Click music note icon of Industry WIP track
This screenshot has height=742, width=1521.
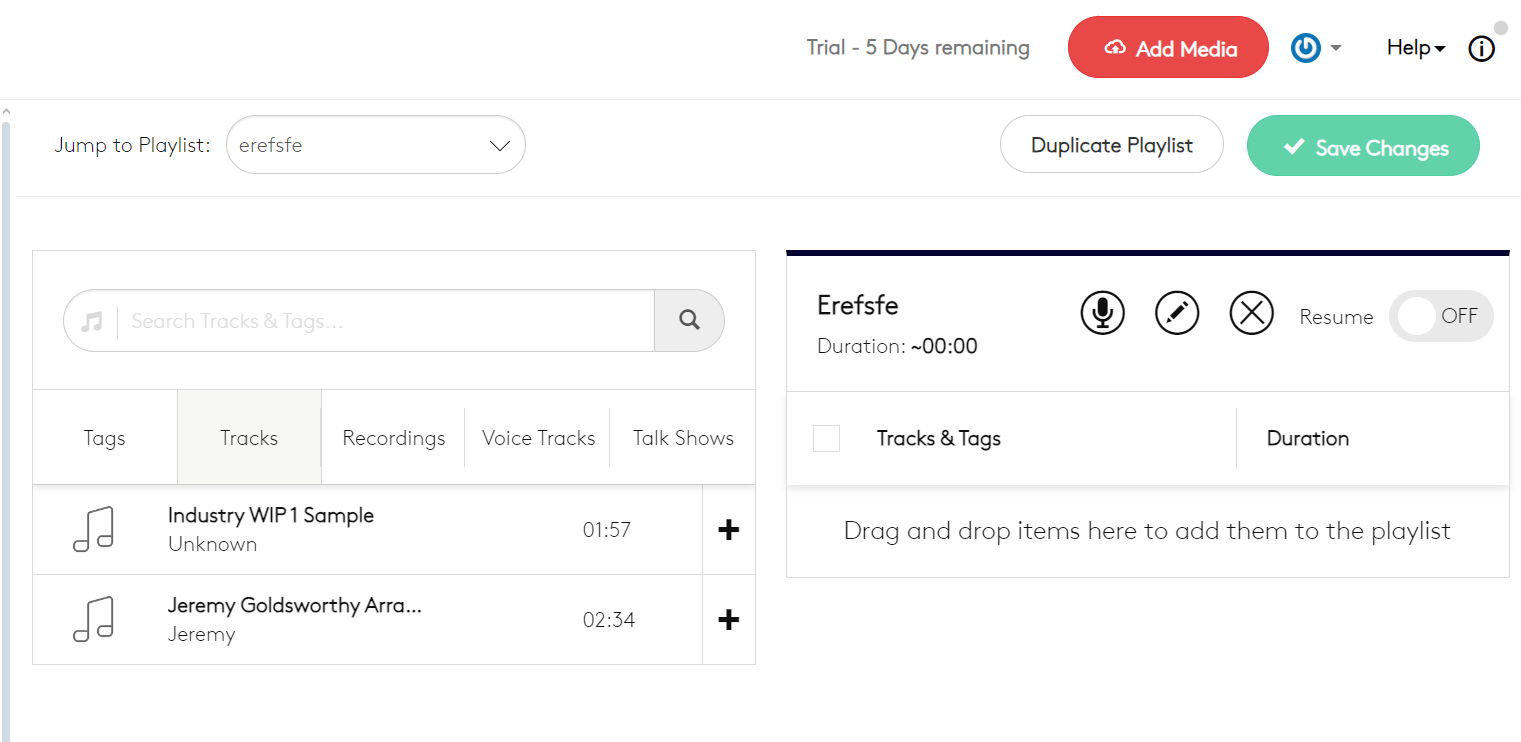pyautogui.click(x=93, y=529)
